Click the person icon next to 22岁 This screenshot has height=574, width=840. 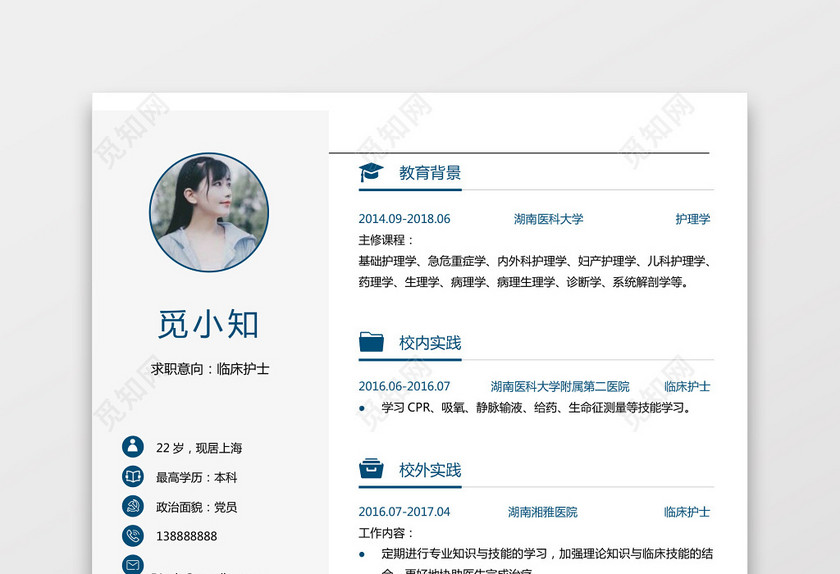coord(133,446)
